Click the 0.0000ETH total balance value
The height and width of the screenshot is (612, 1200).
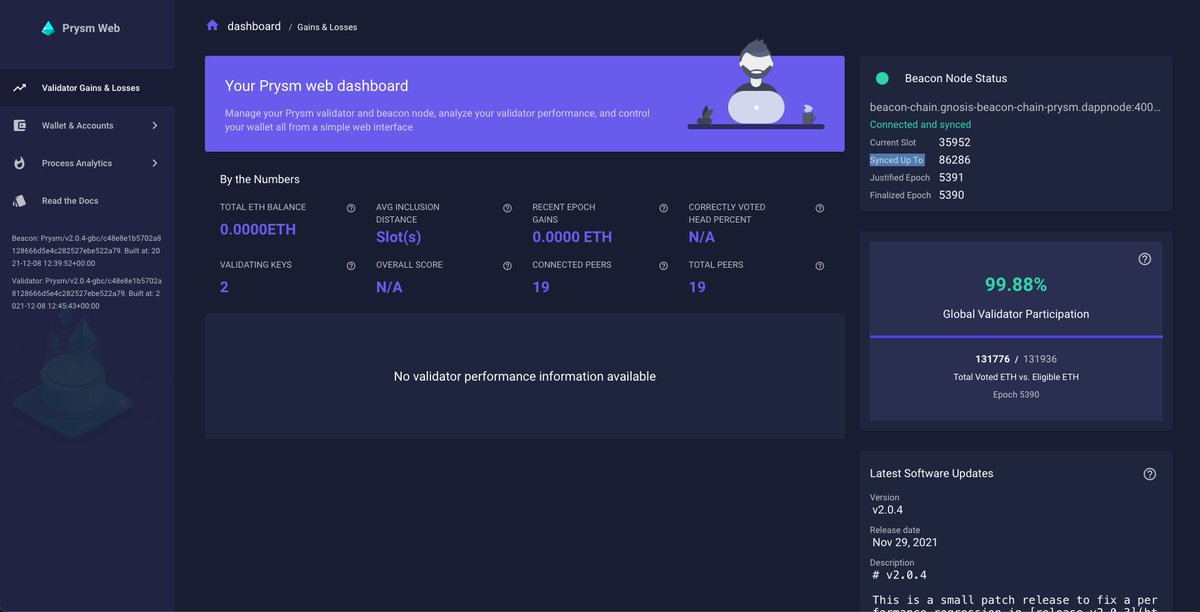coord(258,229)
